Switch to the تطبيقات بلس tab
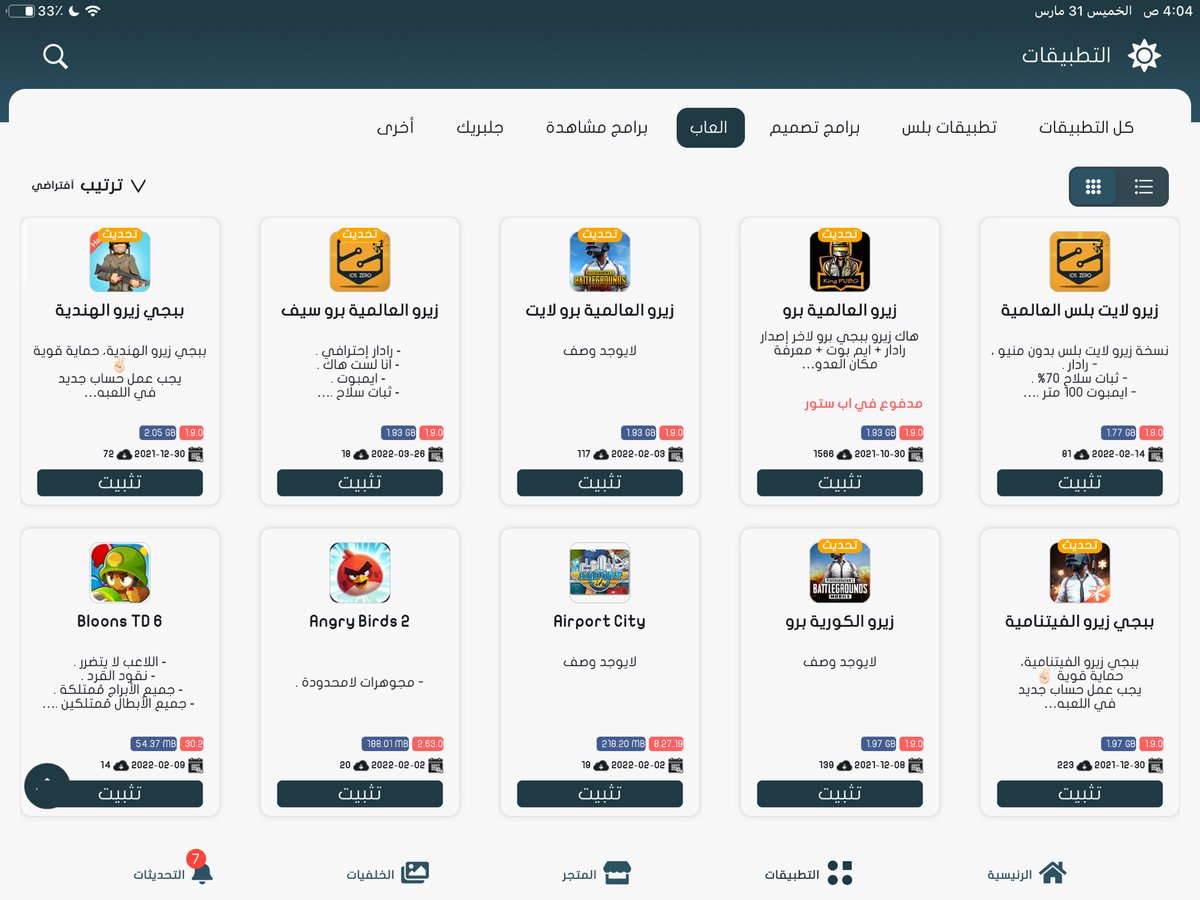 click(949, 128)
